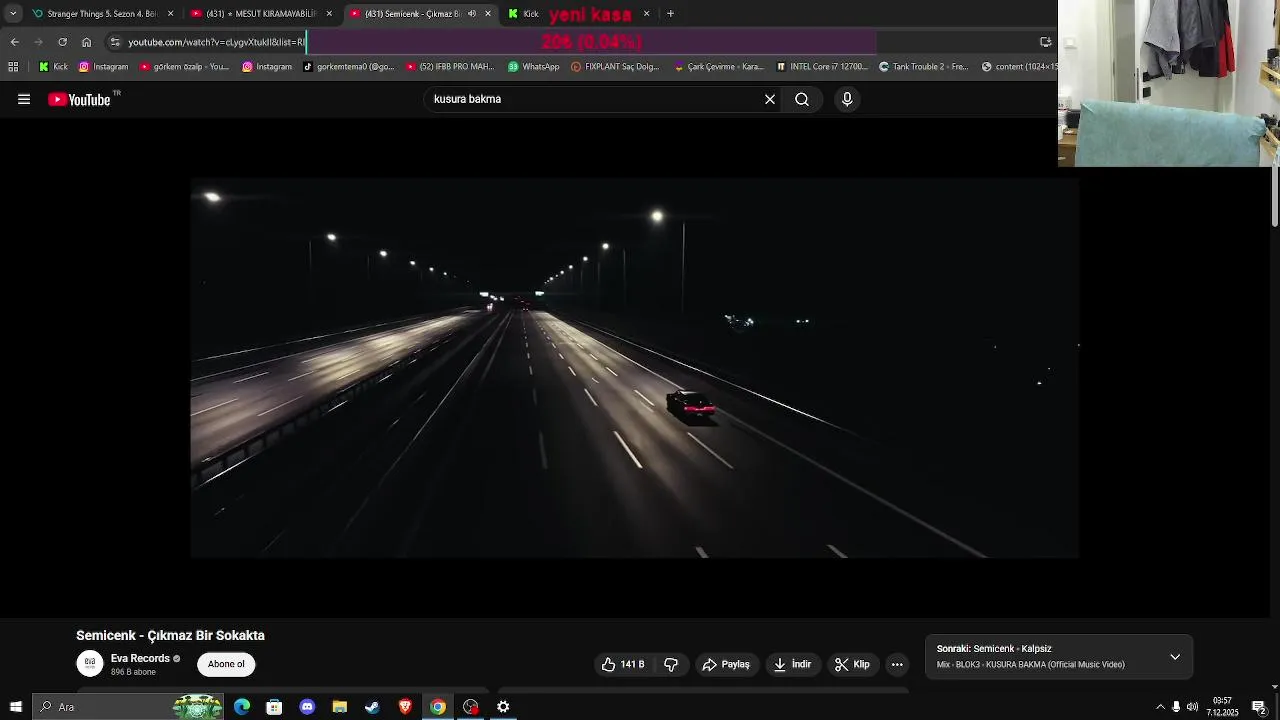Viewport: 1280px width, 720px height.
Task: View site information icon in address bar
Action: (115, 42)
